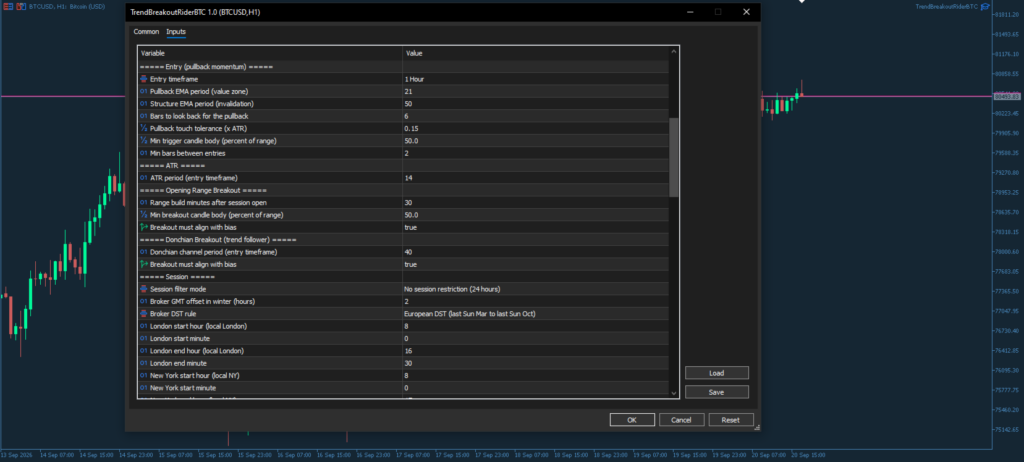Edit the London end hour value 16
The height and width of the screenshot is (462, 1024).
coord(536,351)
